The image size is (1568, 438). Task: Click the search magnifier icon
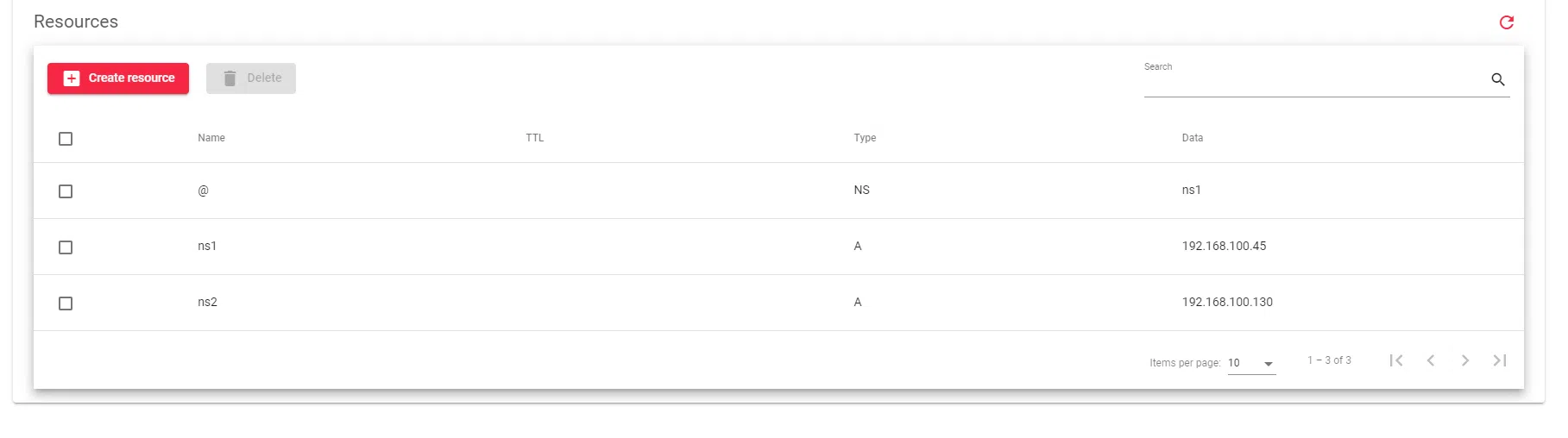pyautogui.click(x=1498, y=79)
